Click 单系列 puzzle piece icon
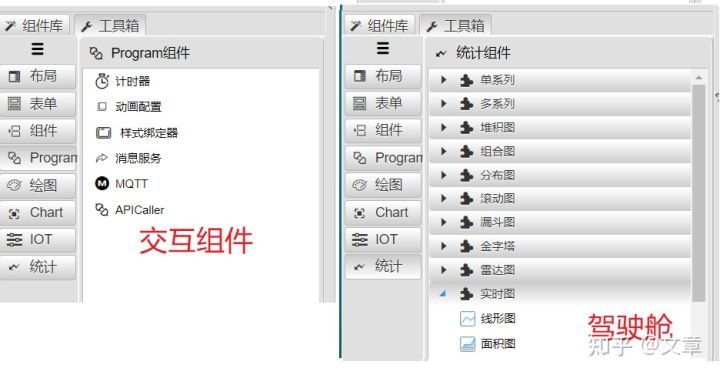Screen dimensions: 720x375 pyautogui.click(x=467, y=80)
